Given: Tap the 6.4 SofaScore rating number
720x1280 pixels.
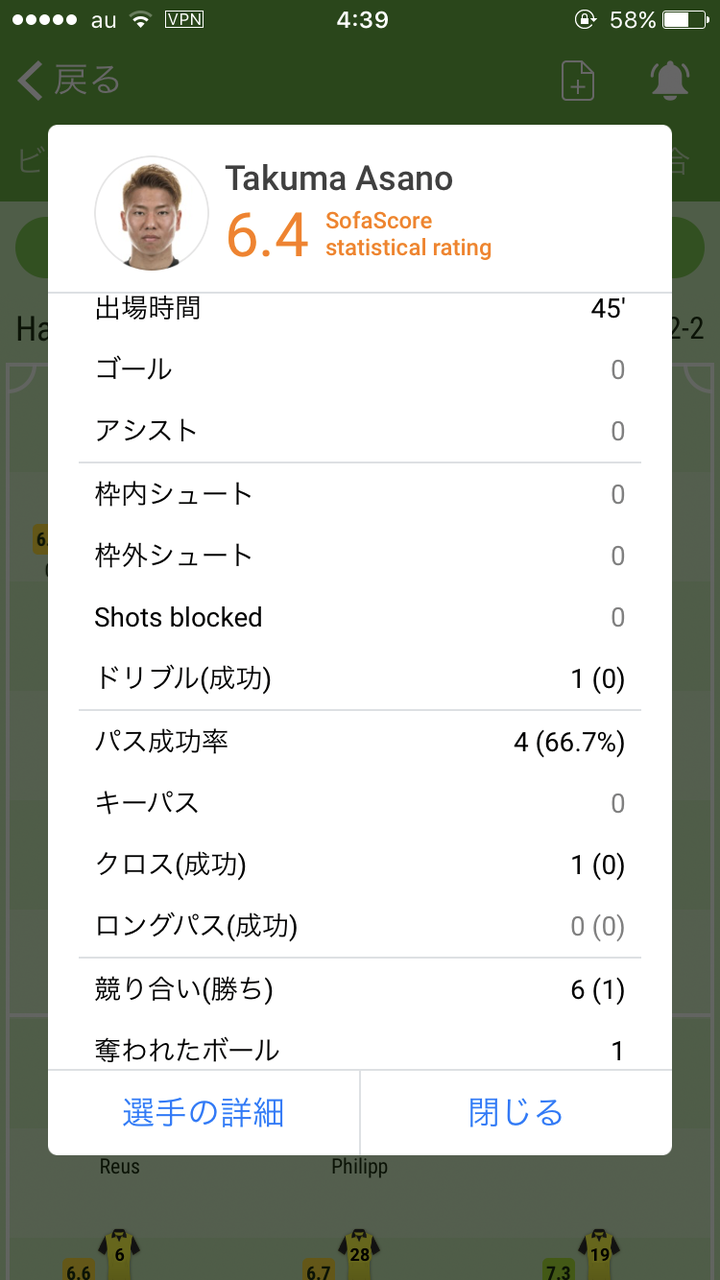Looking at the screenshot, I should pos(266,236).
